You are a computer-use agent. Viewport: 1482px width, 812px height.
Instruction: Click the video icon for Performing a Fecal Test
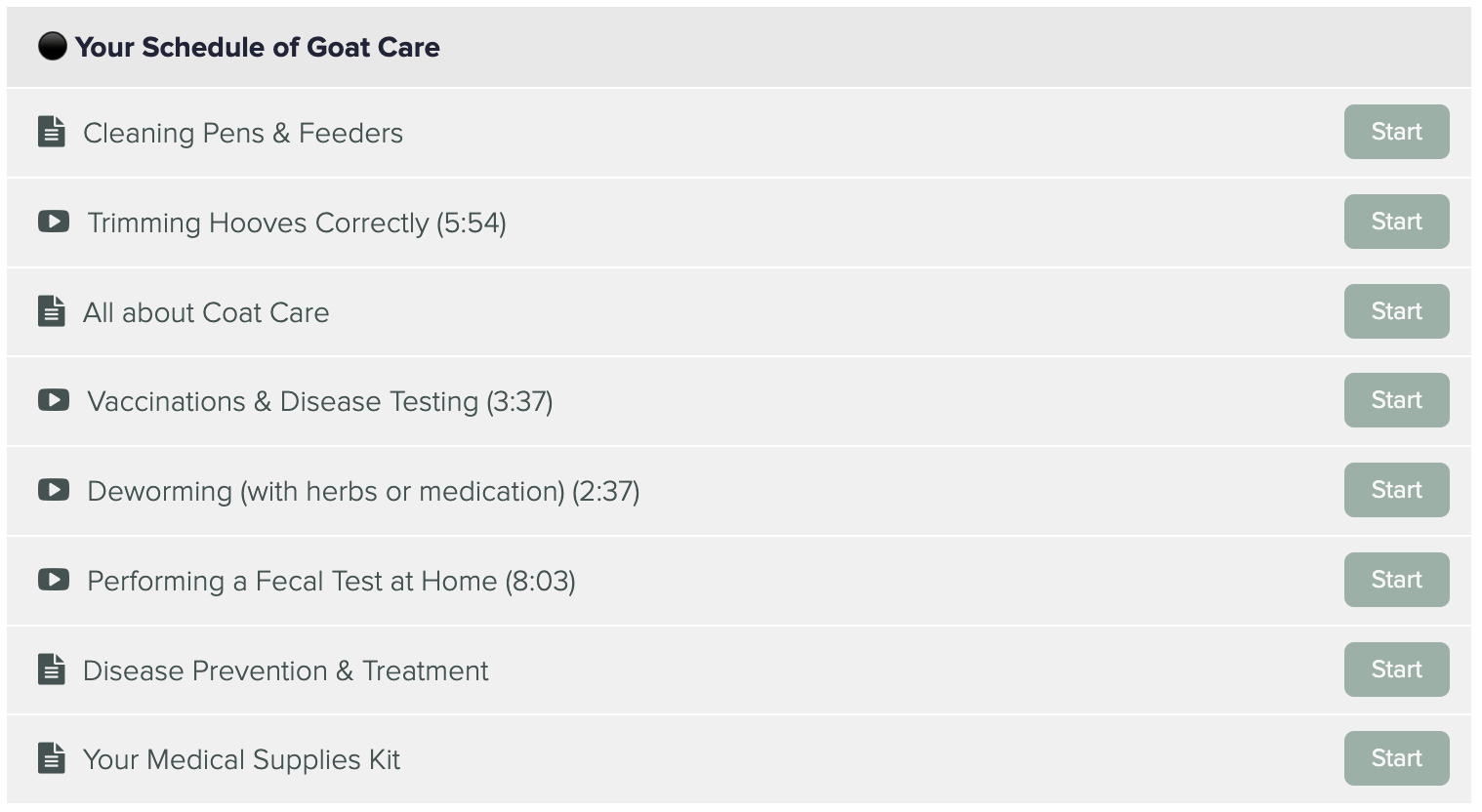pos(54,580)
